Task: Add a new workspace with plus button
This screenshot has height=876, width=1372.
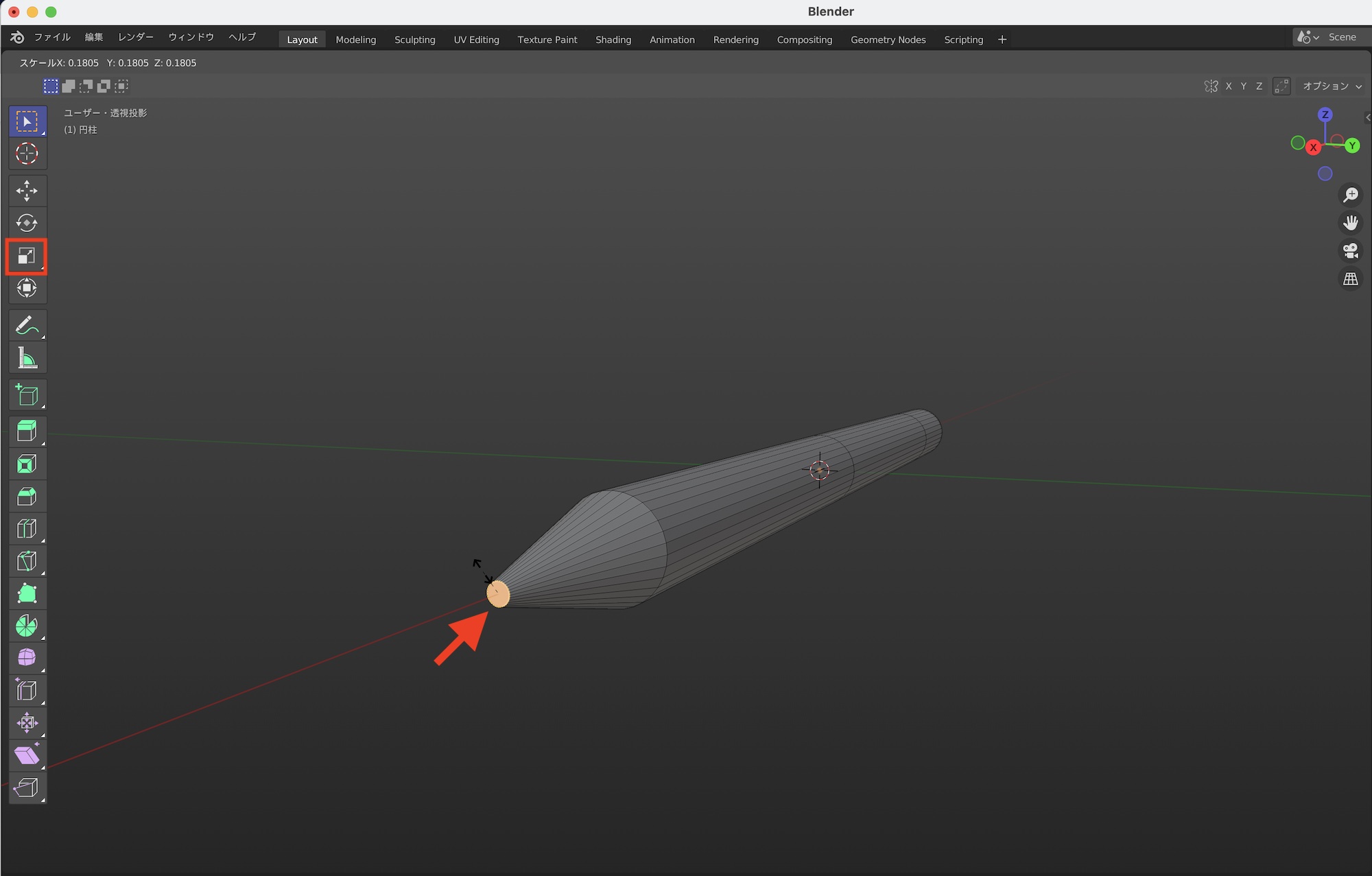Action: click(x=1002, y=40)
